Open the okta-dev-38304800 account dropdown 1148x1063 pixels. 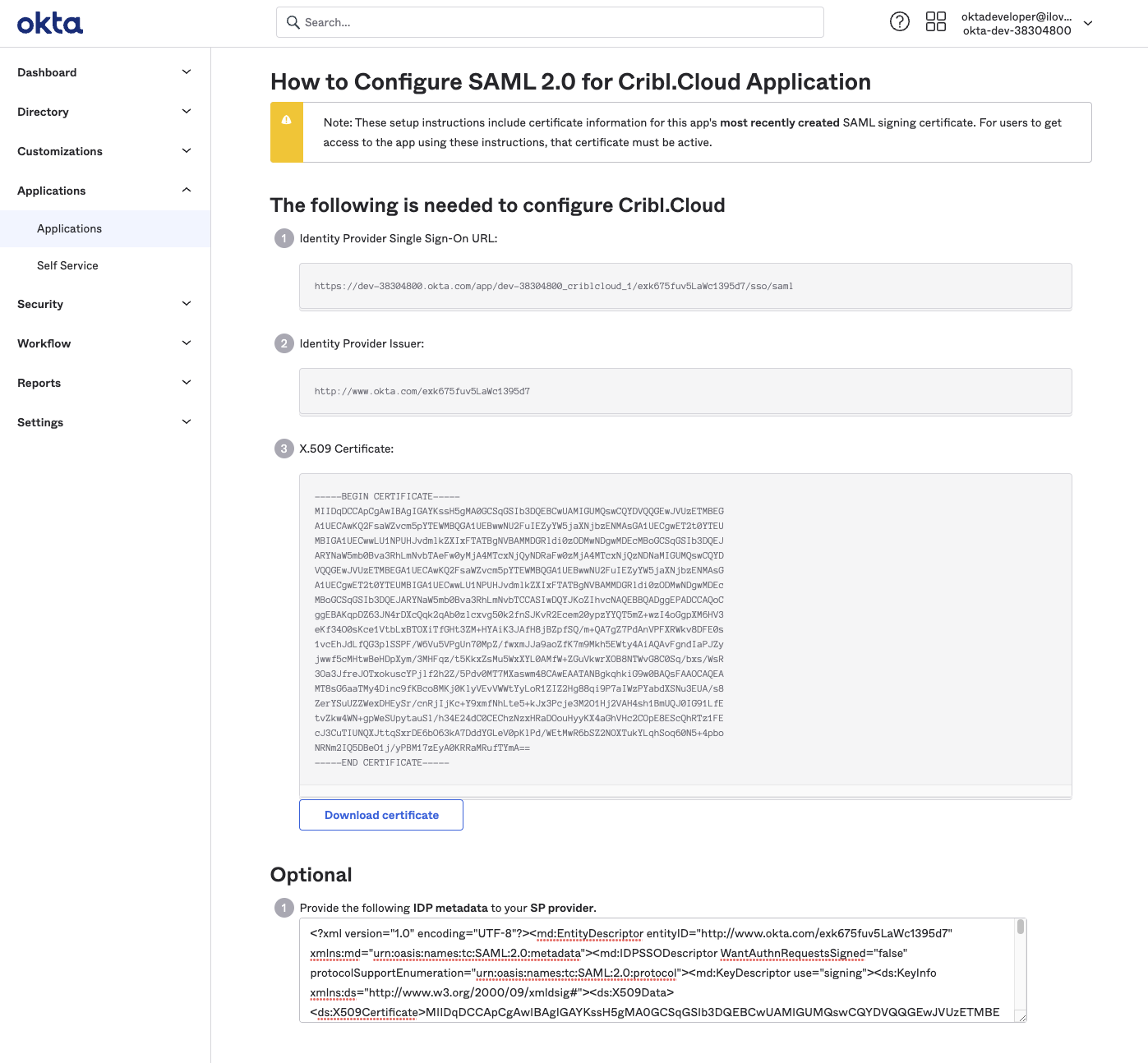click(x=1087, y=24)
